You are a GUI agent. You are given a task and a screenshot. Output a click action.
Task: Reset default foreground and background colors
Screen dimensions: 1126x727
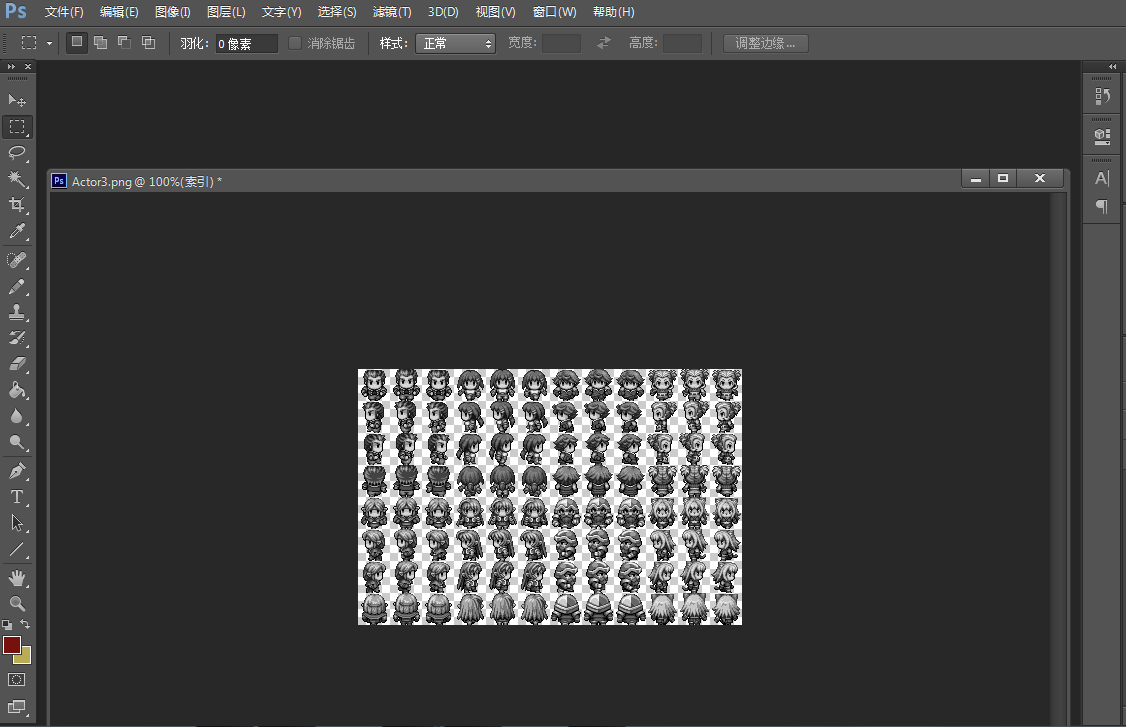coord(6,625)
